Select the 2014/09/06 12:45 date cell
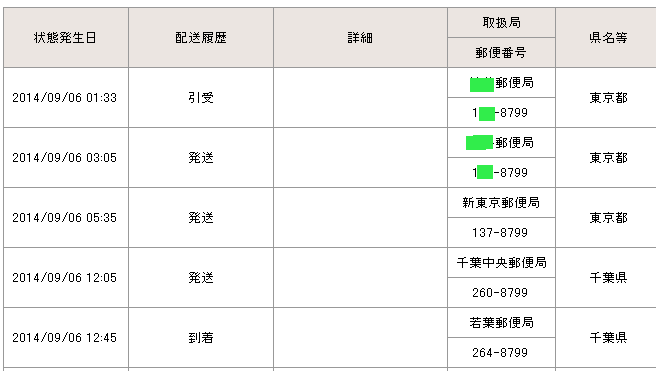Image resolution: width=656 pixels, height=371 pixels. (x=65, y=338)
